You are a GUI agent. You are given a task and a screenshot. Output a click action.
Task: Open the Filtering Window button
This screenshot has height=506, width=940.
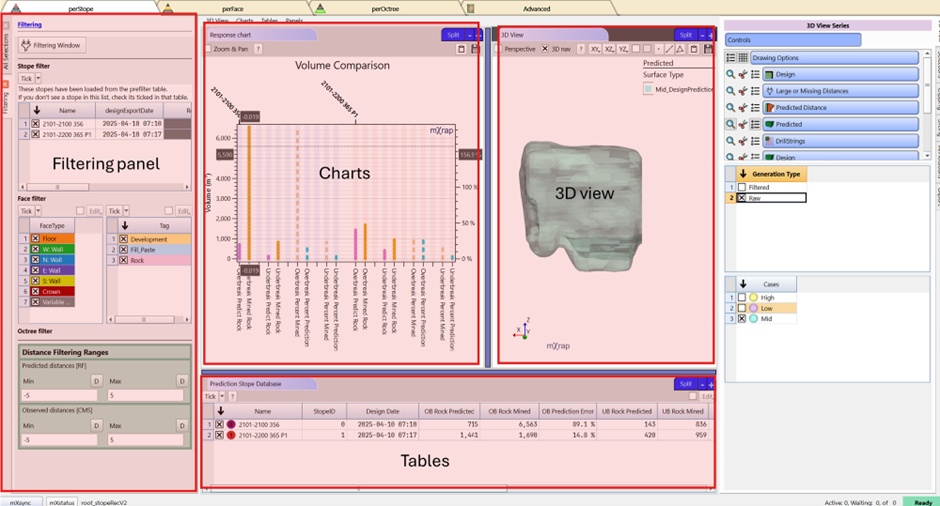tap(52, 45)
